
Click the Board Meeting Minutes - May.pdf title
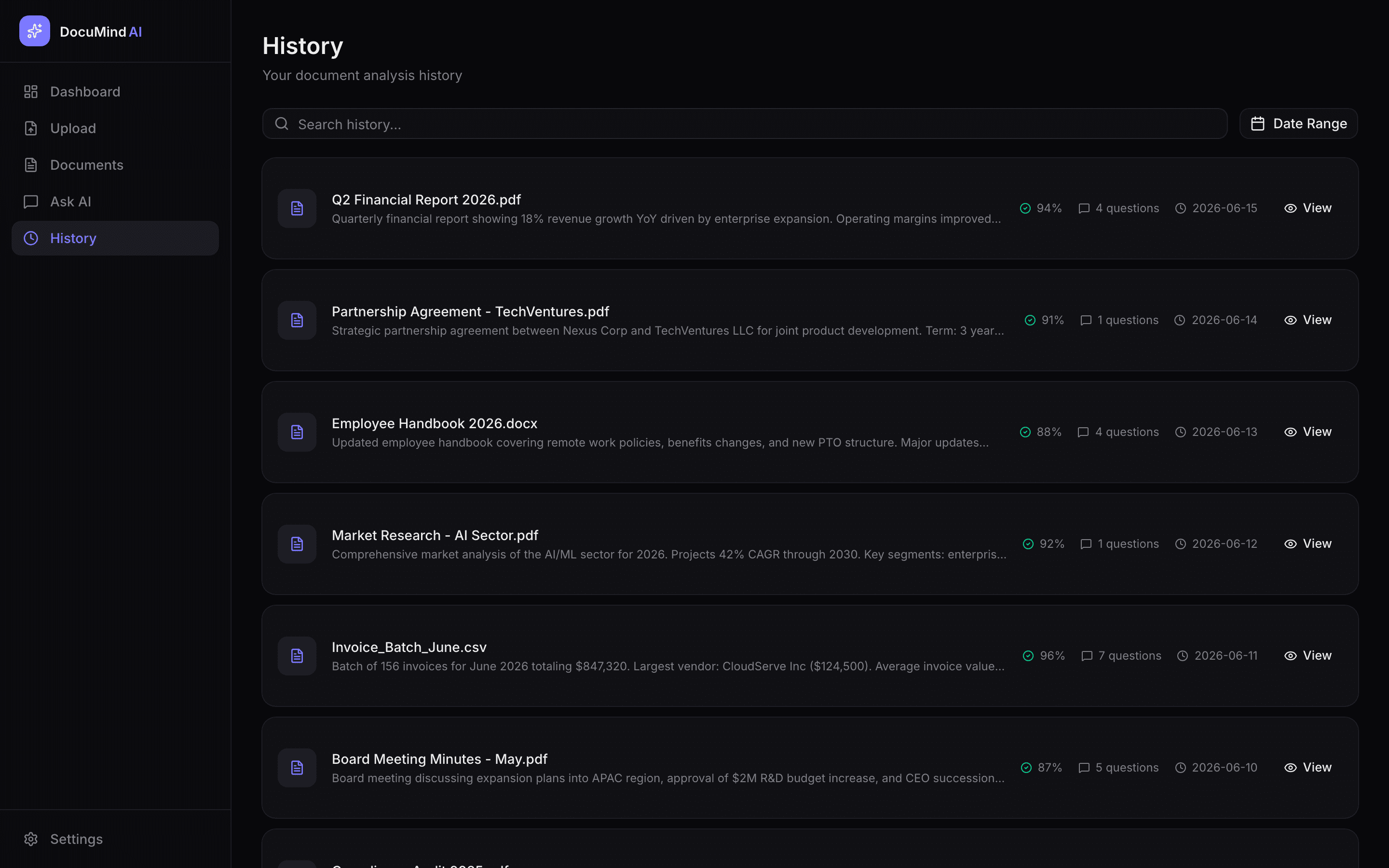pyautogui.click(x=440, y=759)
